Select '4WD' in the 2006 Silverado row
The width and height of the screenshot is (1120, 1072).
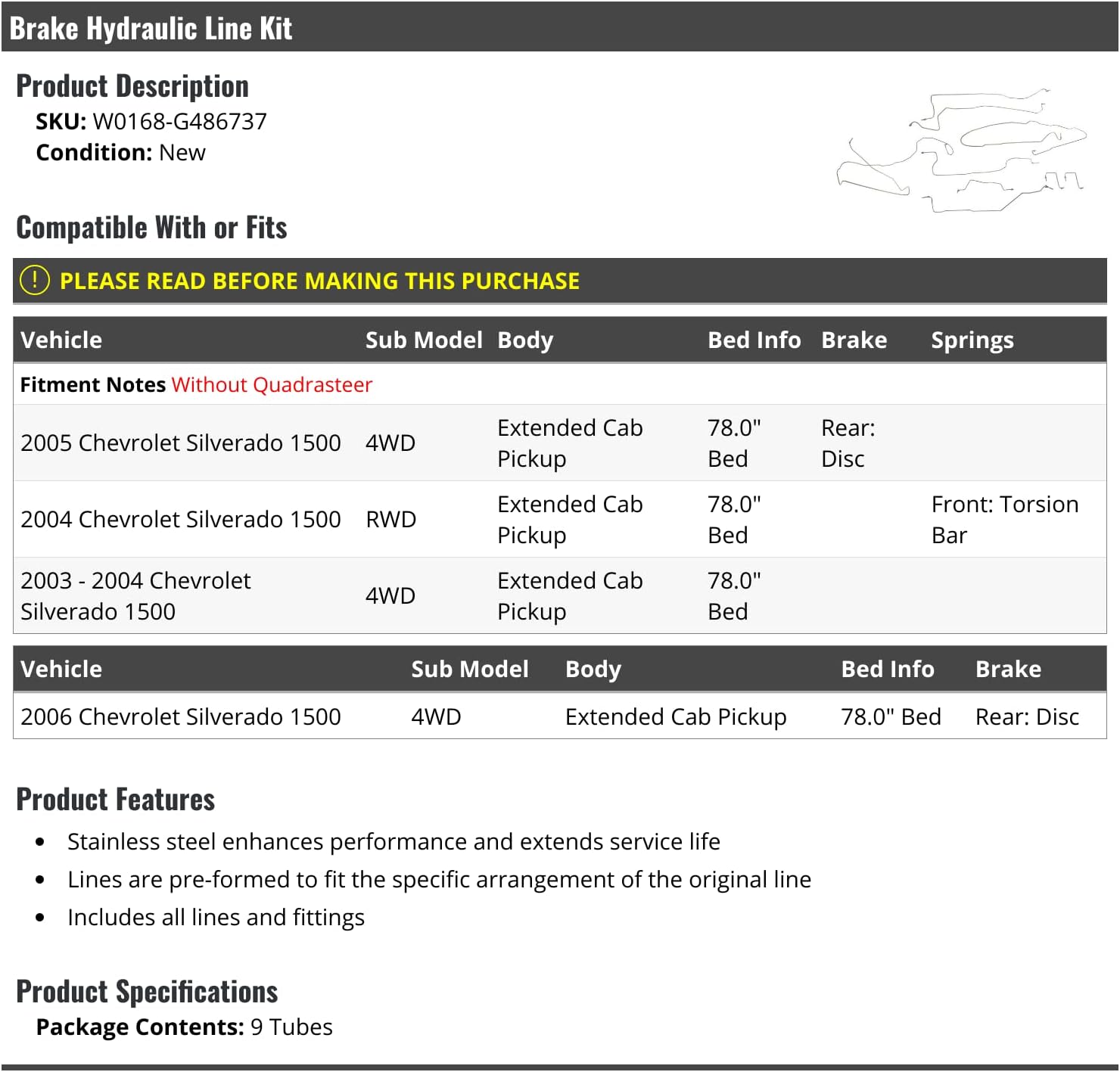tap(436, 717)
